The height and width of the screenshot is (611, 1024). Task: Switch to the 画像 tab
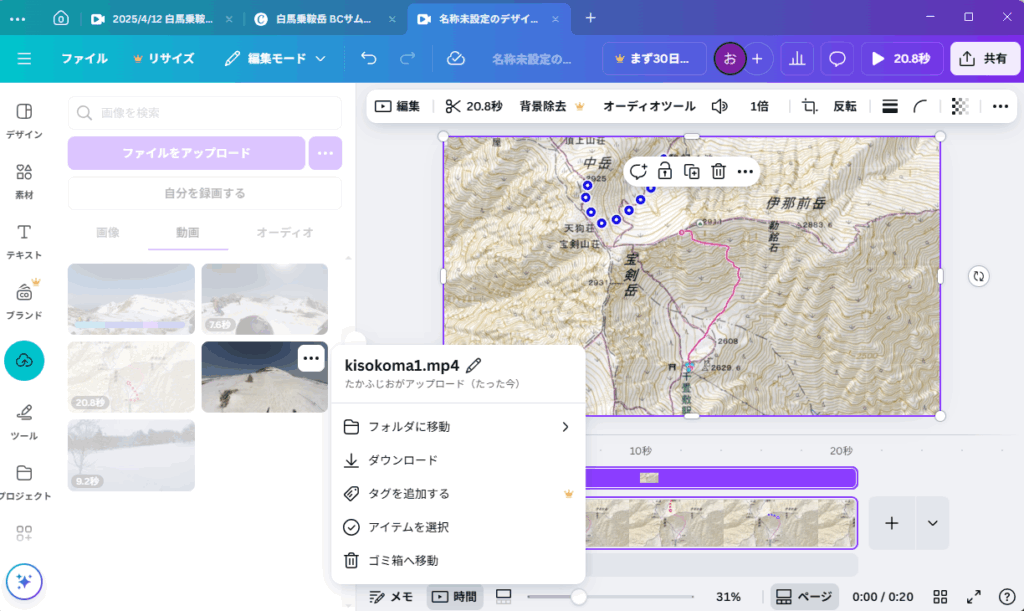pyautogui.click(x=107, y=232)
